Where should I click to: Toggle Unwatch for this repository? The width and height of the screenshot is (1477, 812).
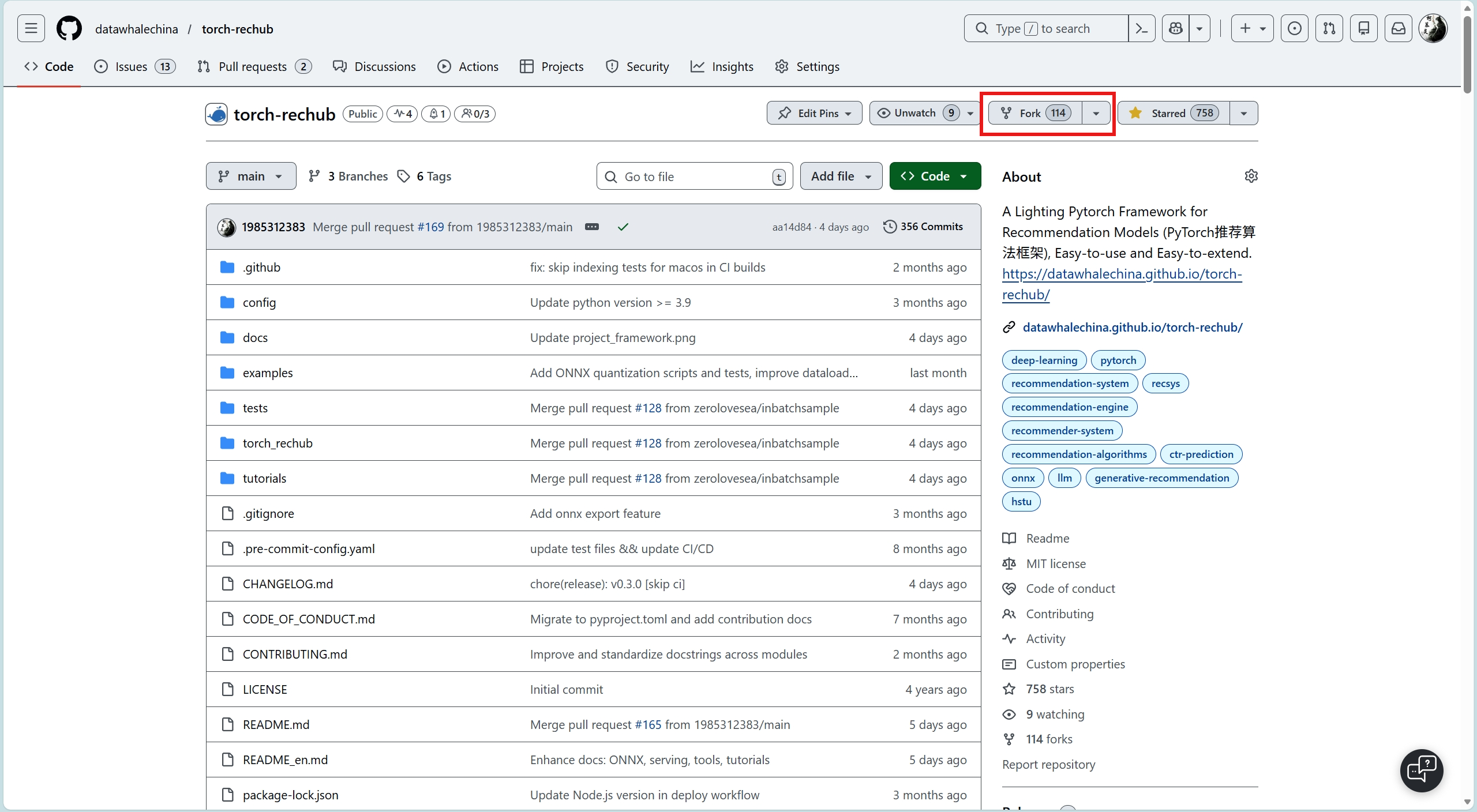click(x=914, y=113)
